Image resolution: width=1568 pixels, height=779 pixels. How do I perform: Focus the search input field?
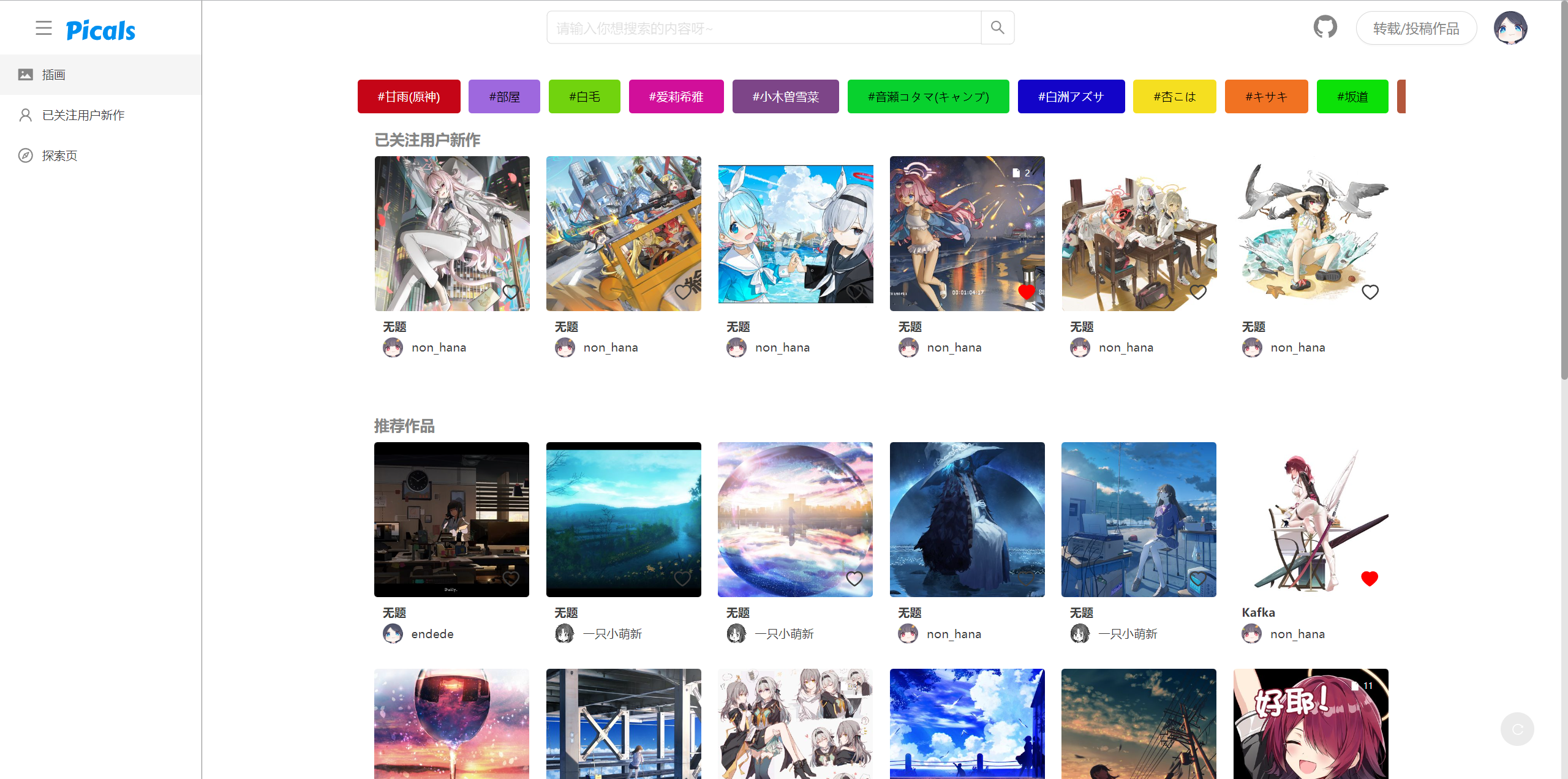pos(764,28)
